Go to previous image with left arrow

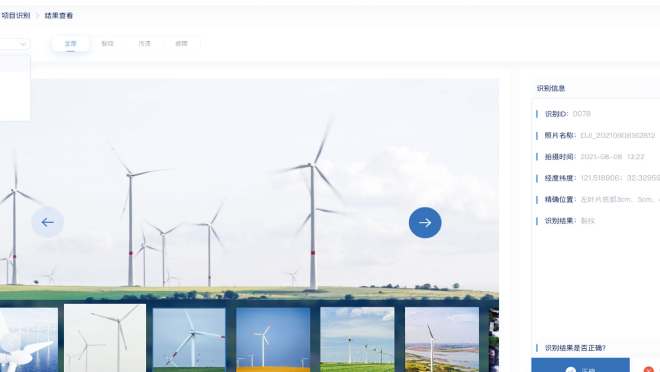(x=47, y=222)
